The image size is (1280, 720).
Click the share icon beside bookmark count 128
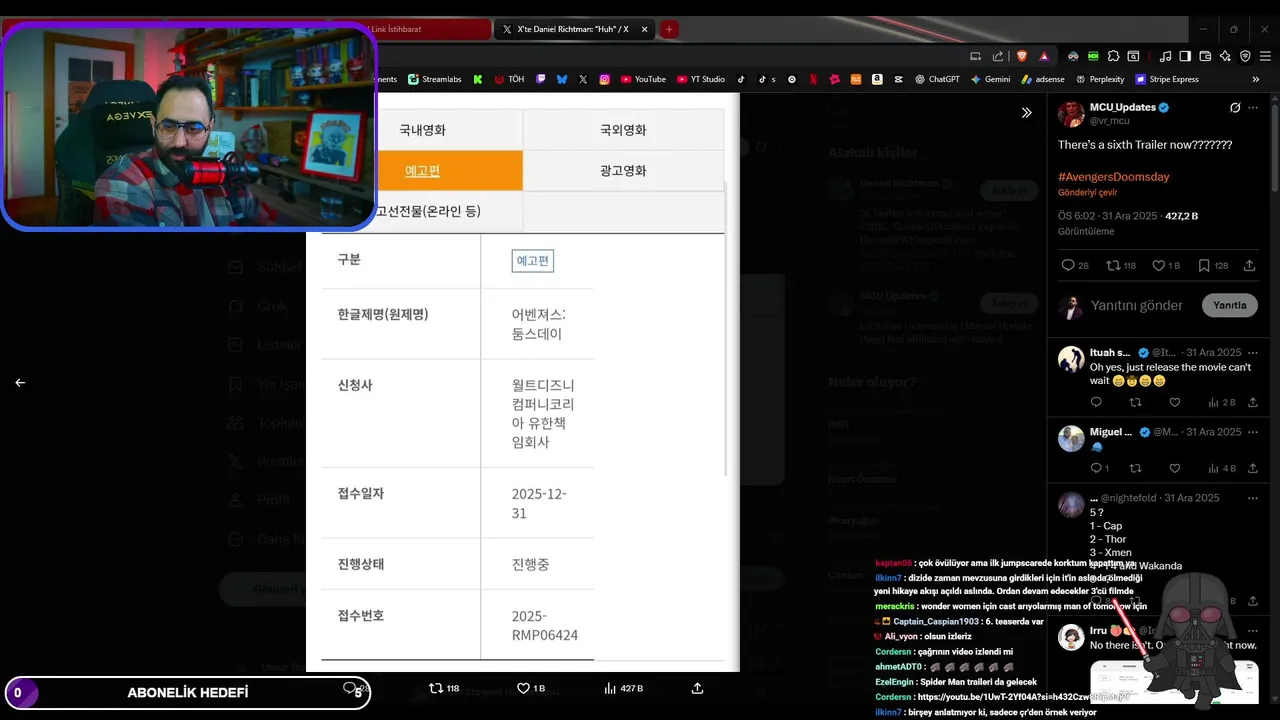click(1249, 266)
